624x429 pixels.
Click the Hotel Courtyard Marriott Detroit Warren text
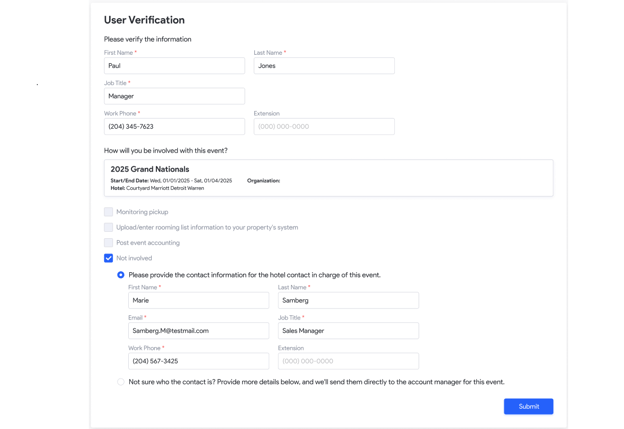pos(157,188)
